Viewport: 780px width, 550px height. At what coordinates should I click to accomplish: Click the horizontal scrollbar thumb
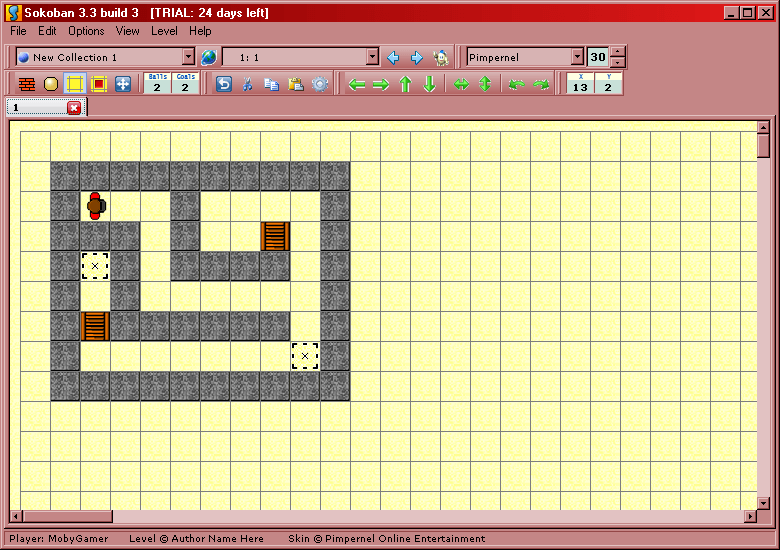[68, 516]
